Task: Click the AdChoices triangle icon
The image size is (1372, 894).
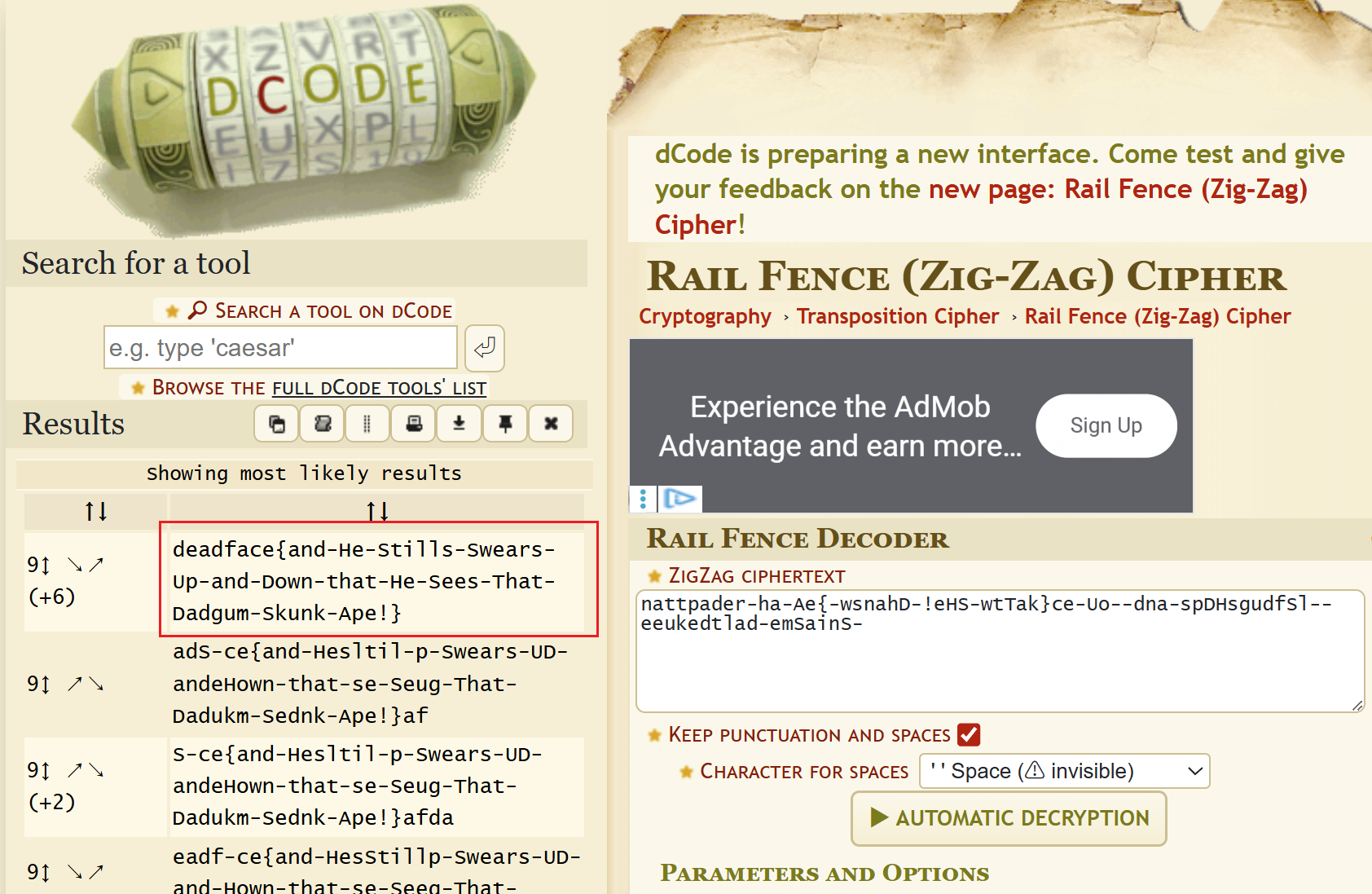Action: click(x=679, y=499)
